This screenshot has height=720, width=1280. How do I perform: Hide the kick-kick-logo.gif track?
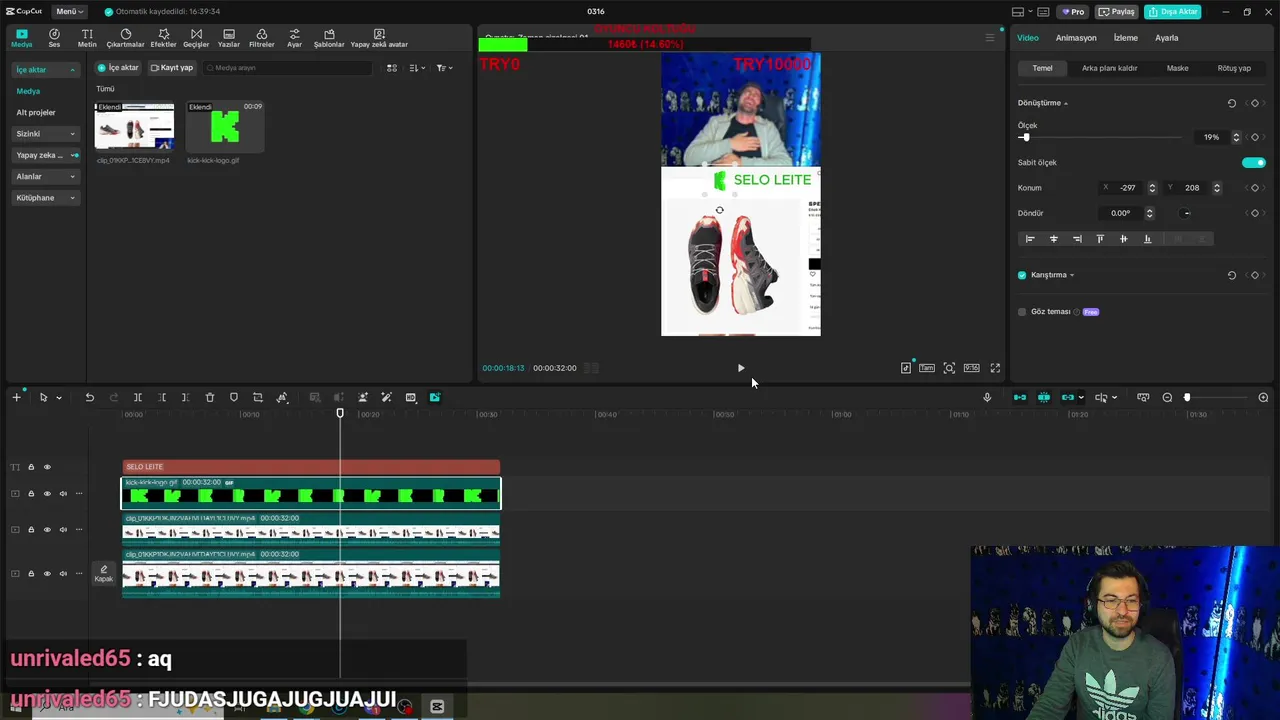coord(47,493)
